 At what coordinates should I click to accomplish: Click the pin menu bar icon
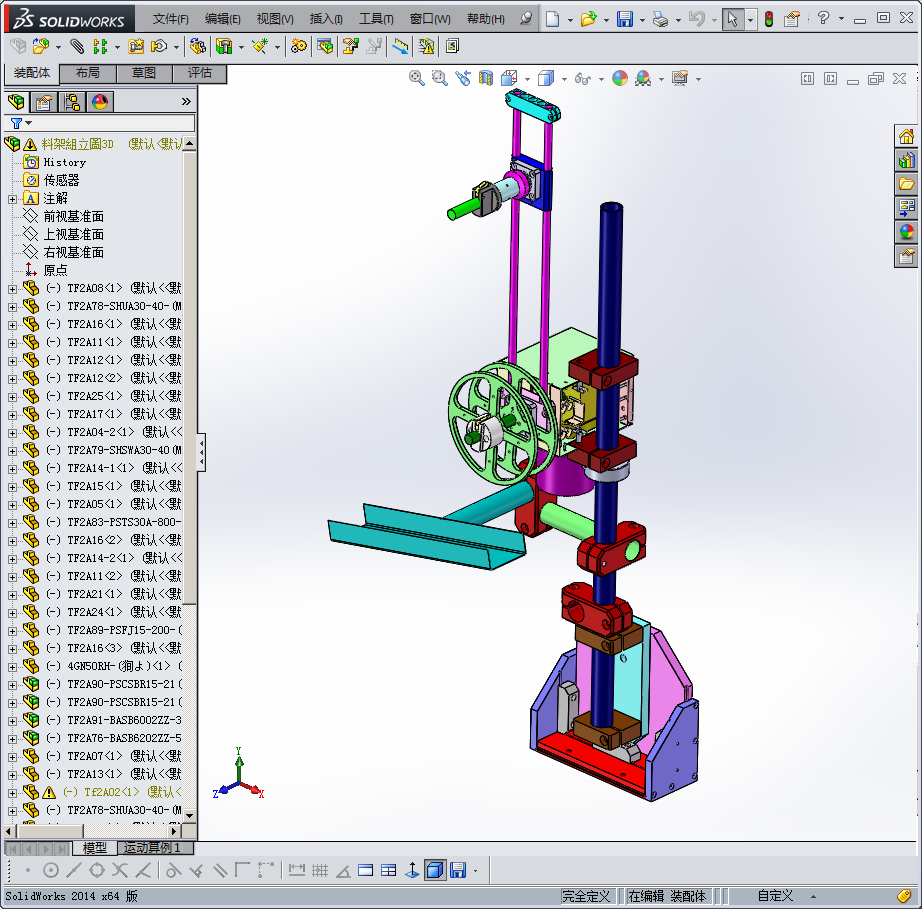(526, 19)
